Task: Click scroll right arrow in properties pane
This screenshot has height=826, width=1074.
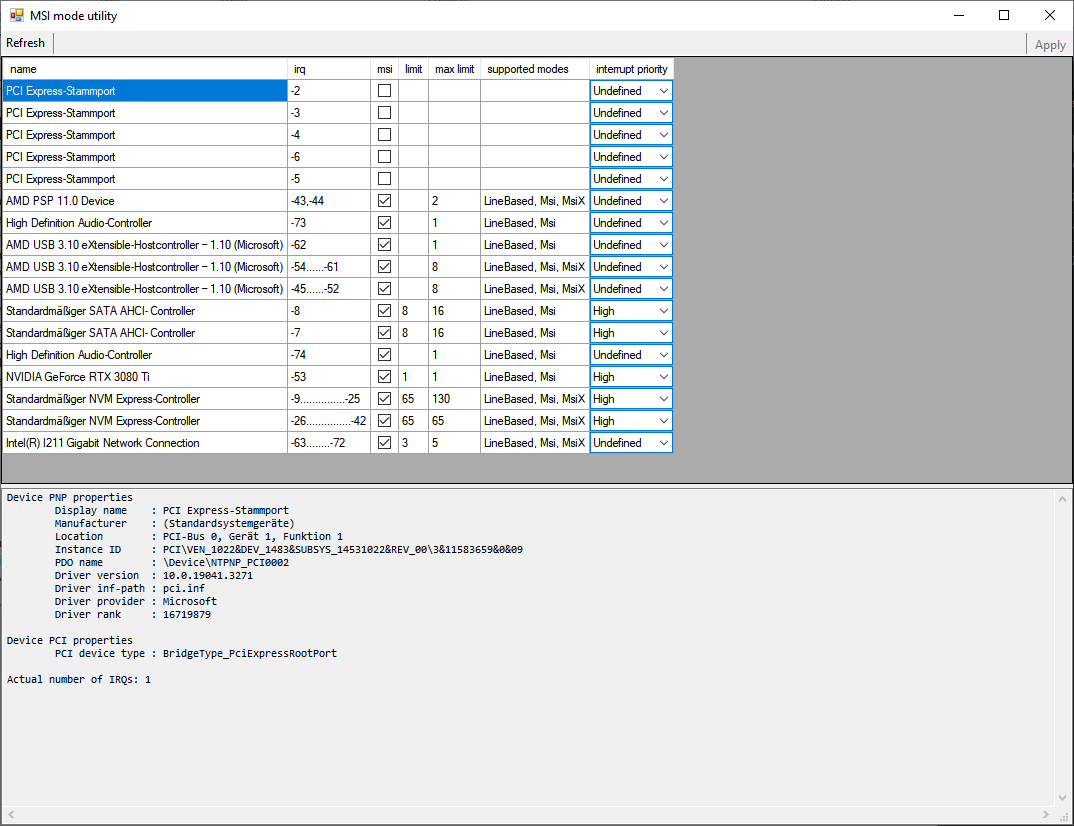Action: point(1045,814)
